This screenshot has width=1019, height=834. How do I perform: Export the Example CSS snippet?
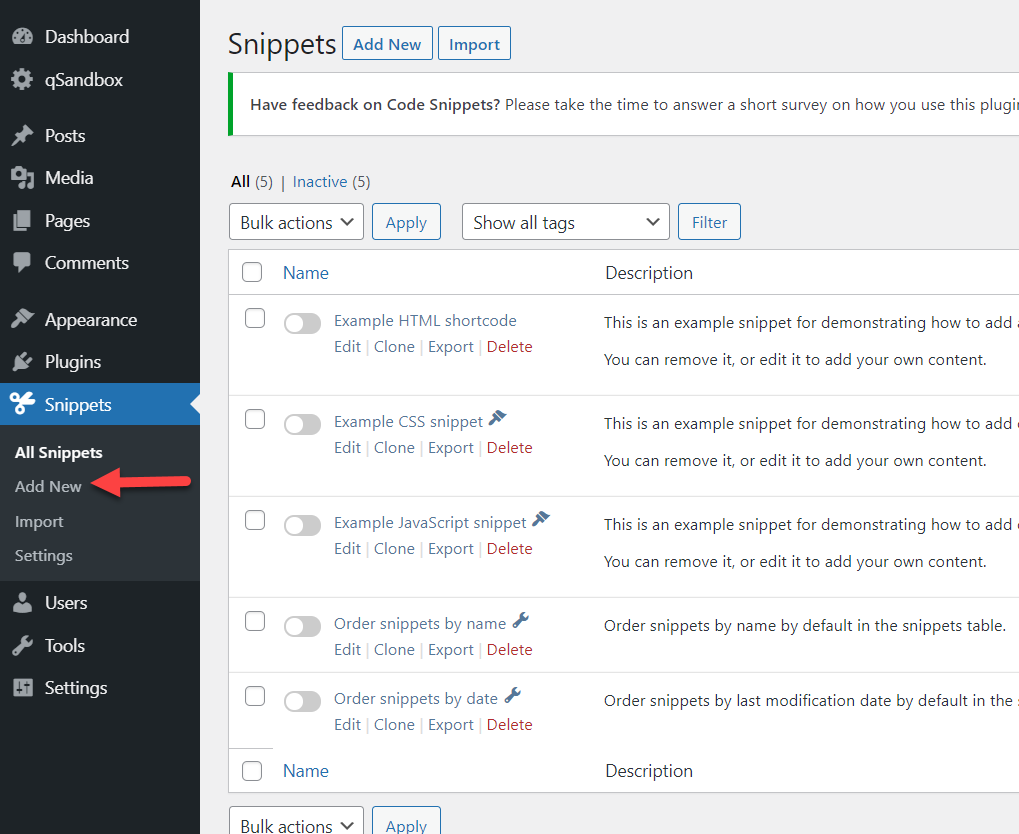tap(450, 448)
